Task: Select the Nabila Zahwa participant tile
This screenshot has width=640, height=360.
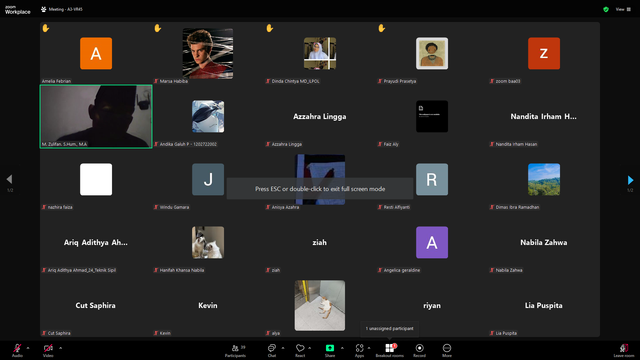Action: pyautogui.click(x=544, y=243)
